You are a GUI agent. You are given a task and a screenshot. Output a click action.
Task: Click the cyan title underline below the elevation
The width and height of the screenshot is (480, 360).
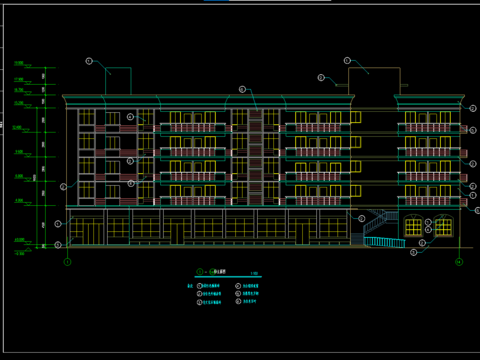pyautogui.click(x=228, y=277)
